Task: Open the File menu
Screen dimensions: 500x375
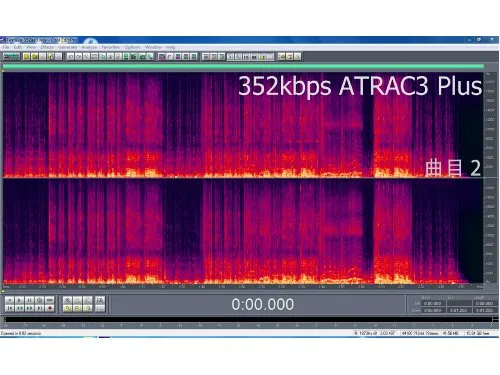Action: coord(6,47)
